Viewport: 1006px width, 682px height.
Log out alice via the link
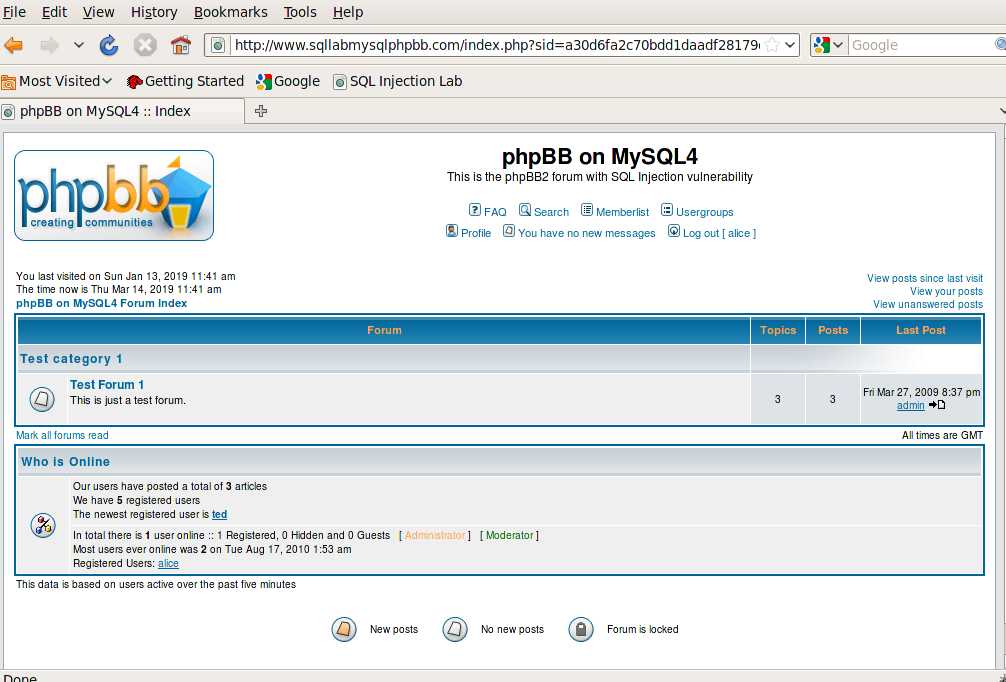(x=719, y=233)
